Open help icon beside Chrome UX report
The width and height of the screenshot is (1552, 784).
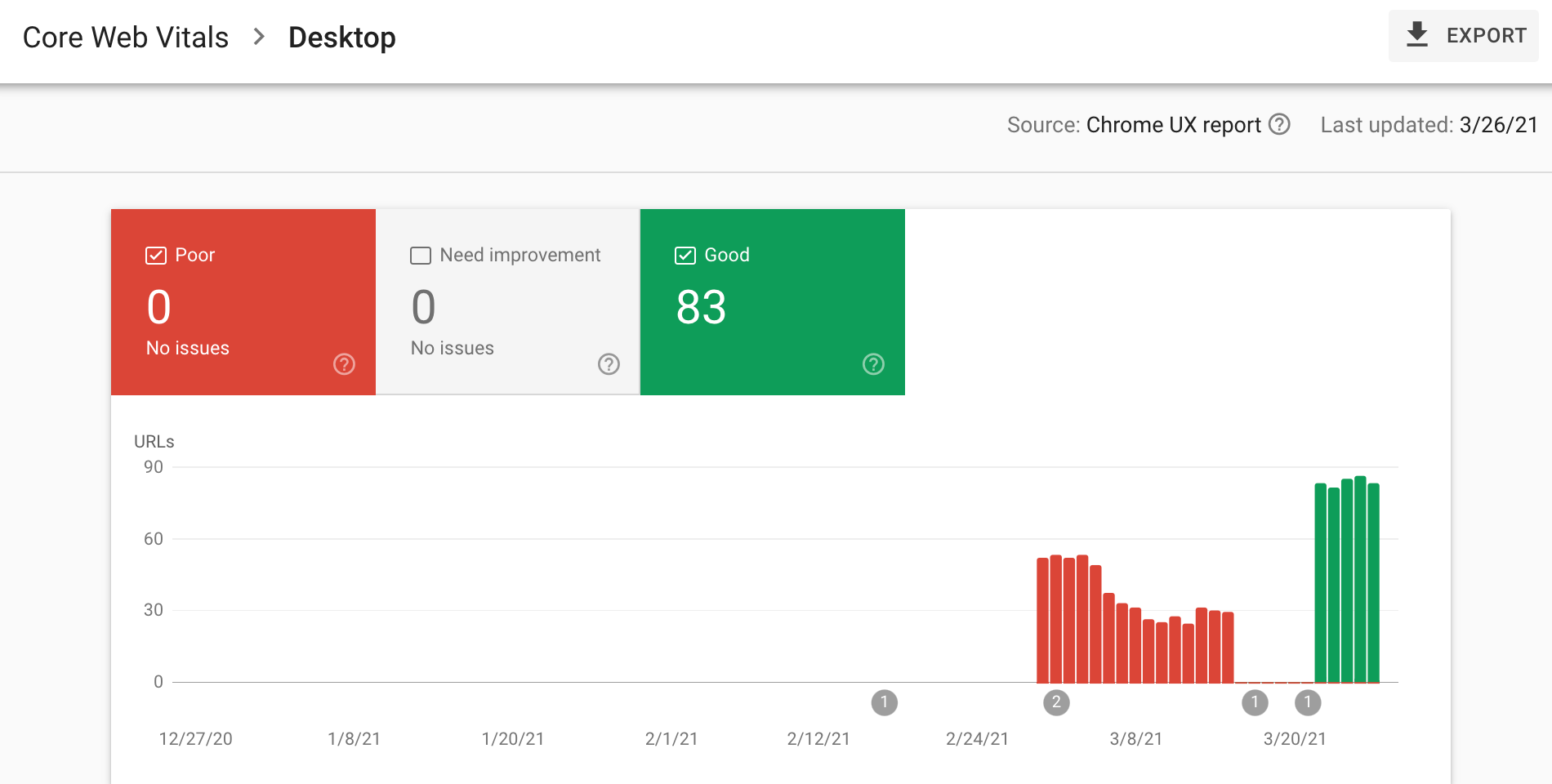[x=1279, y=124]
